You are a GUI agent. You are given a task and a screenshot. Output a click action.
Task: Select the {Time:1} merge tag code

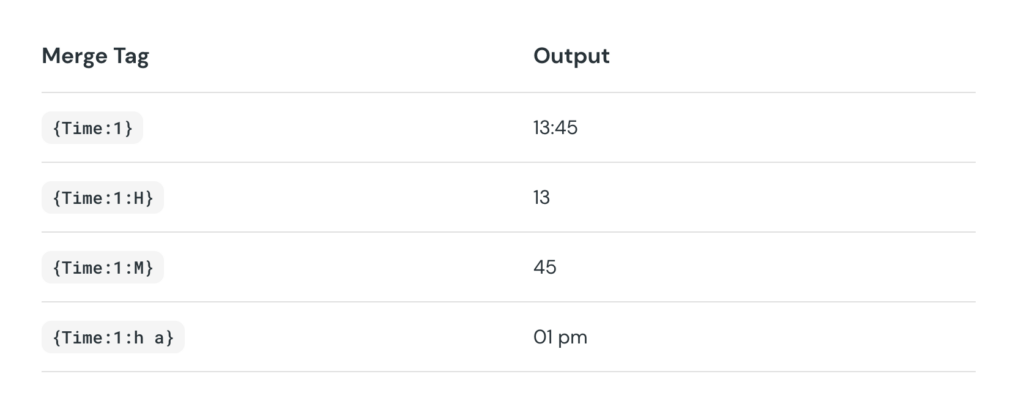pyautogui.click(x=92, y=128)
